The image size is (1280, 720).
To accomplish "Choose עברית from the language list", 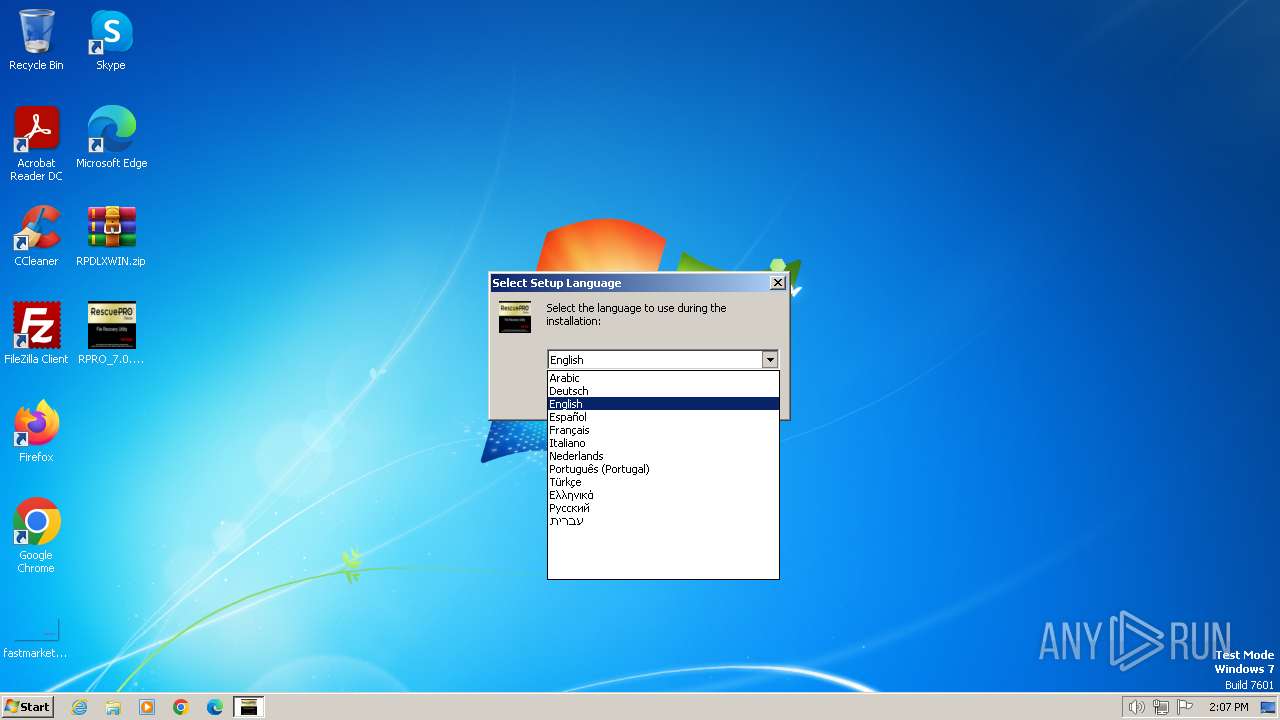I will tap(663, 521).
